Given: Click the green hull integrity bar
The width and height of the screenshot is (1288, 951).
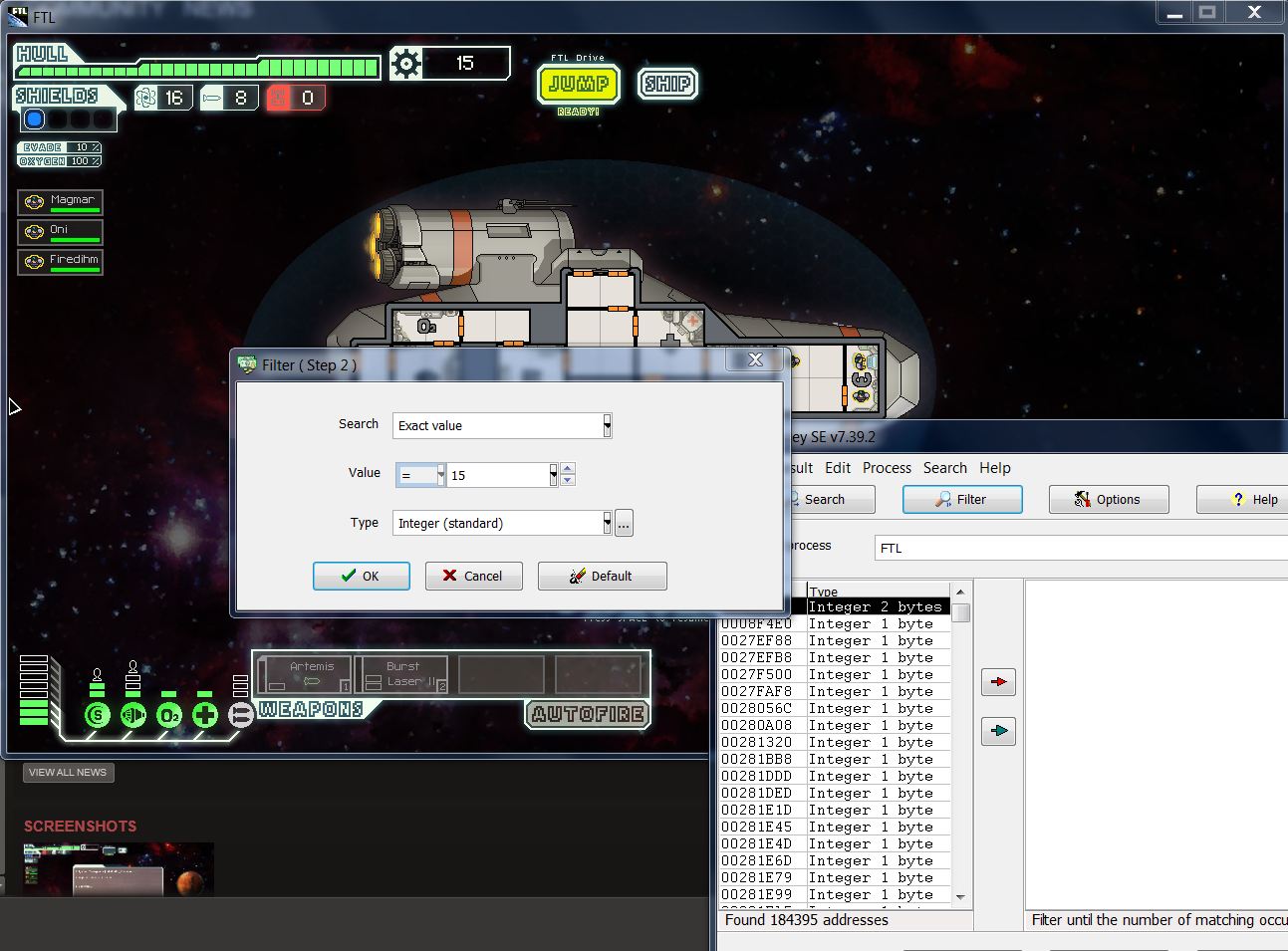Looking at the screenshot, I should click(197, 69).
